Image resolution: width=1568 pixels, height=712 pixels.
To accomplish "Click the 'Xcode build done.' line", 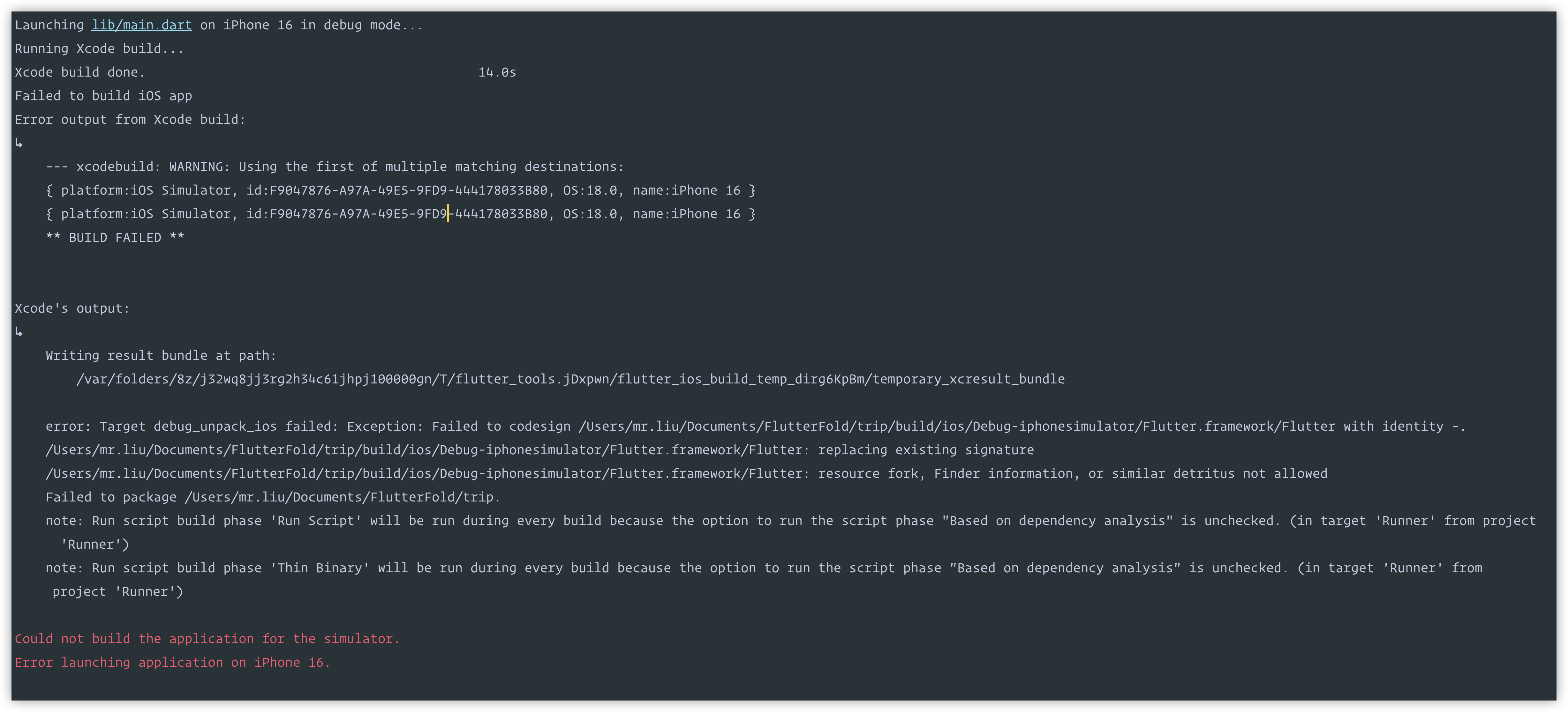I will pyautogui.click(x=80, y=72).
